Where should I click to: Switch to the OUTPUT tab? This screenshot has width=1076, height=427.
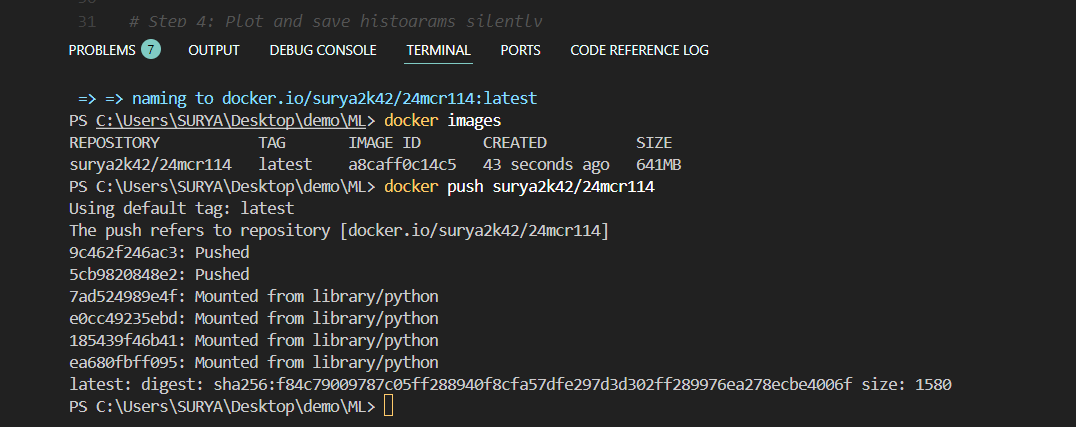[x=214, y=50]
